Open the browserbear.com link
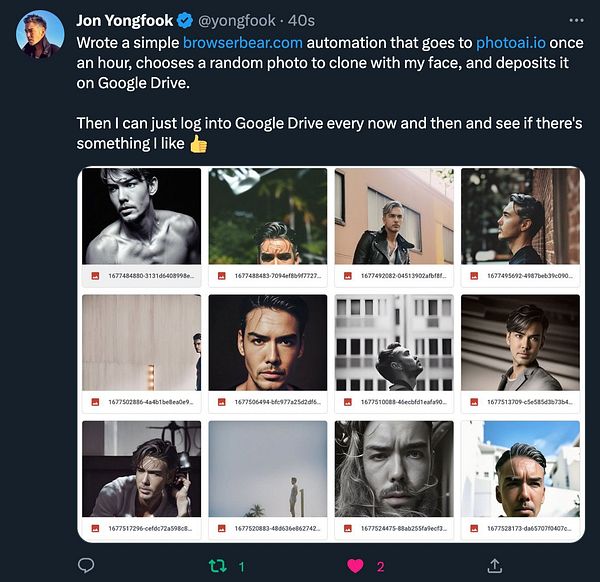 [x=242, y=42]
